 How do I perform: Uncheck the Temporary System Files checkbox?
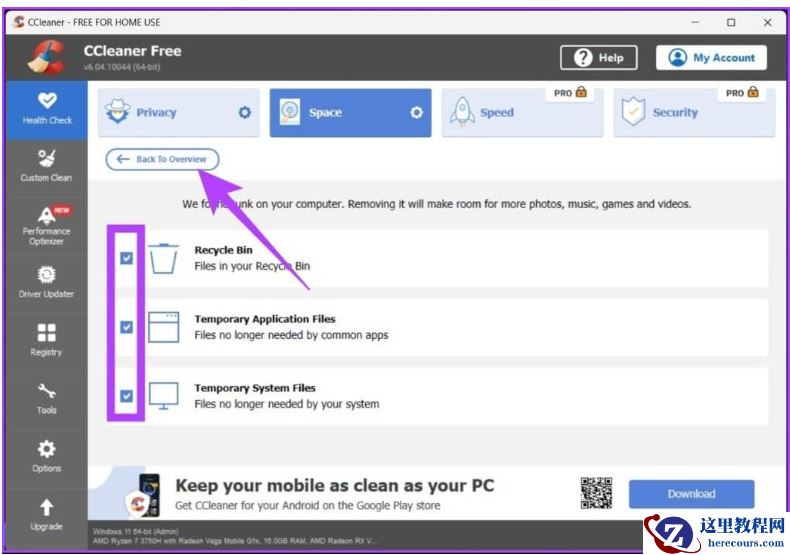tap(126, 396)
